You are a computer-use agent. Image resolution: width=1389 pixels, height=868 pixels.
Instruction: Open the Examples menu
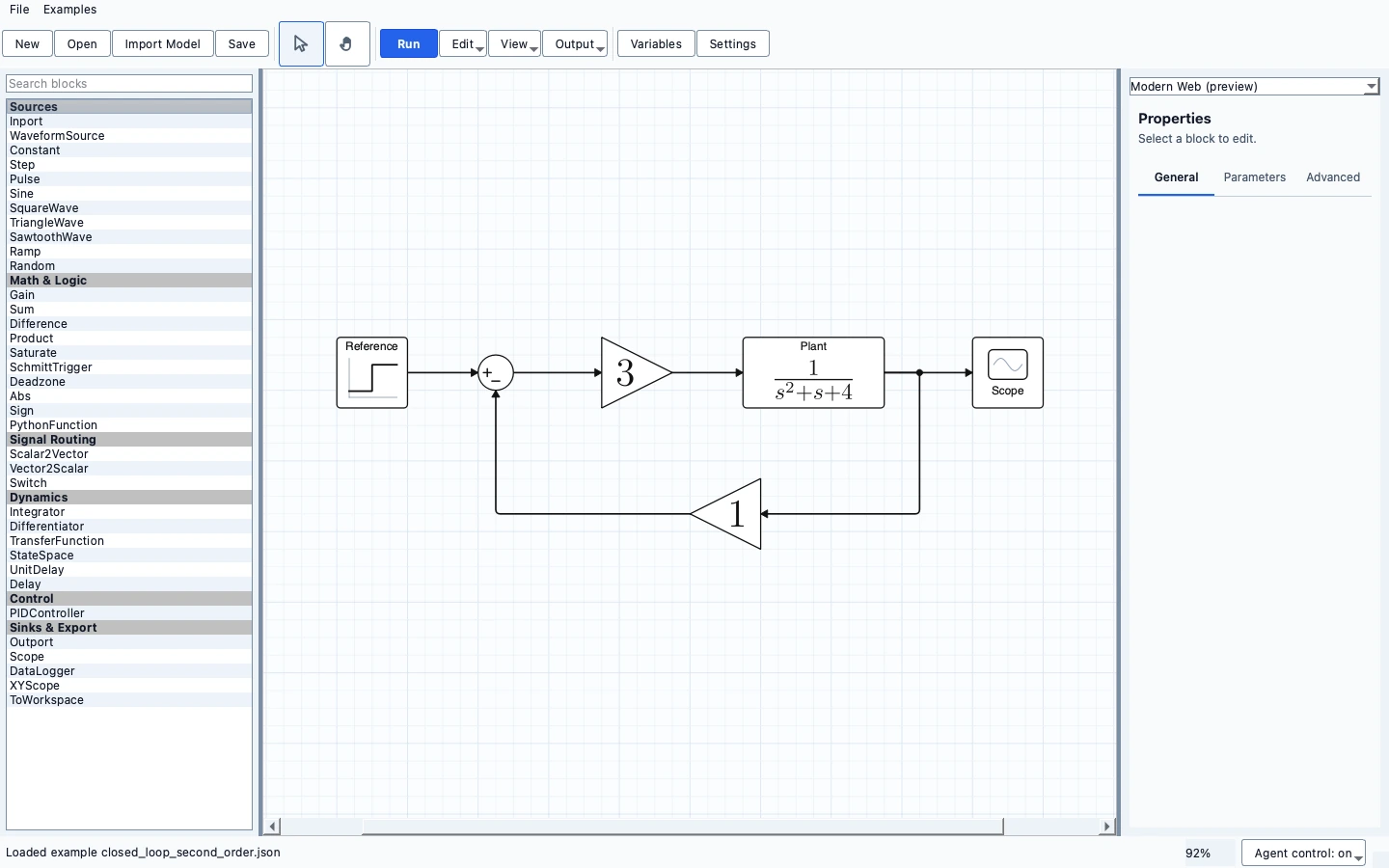pyautogui.click(x=69, y=10)
